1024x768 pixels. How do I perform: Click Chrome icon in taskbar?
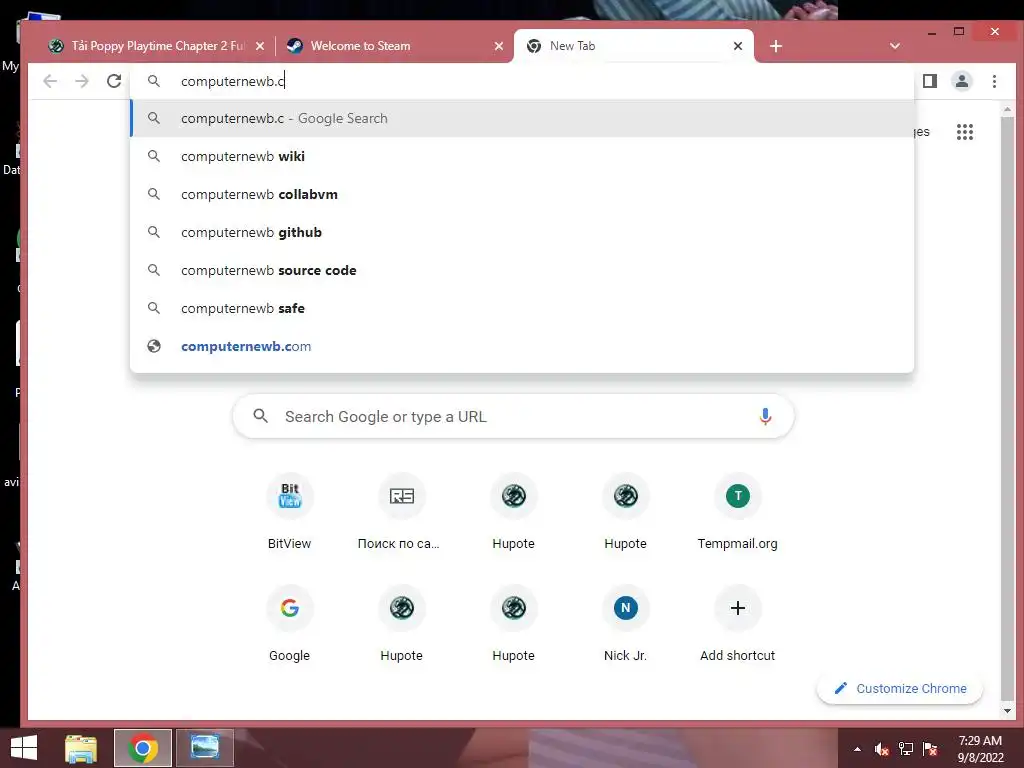point(142,748)
